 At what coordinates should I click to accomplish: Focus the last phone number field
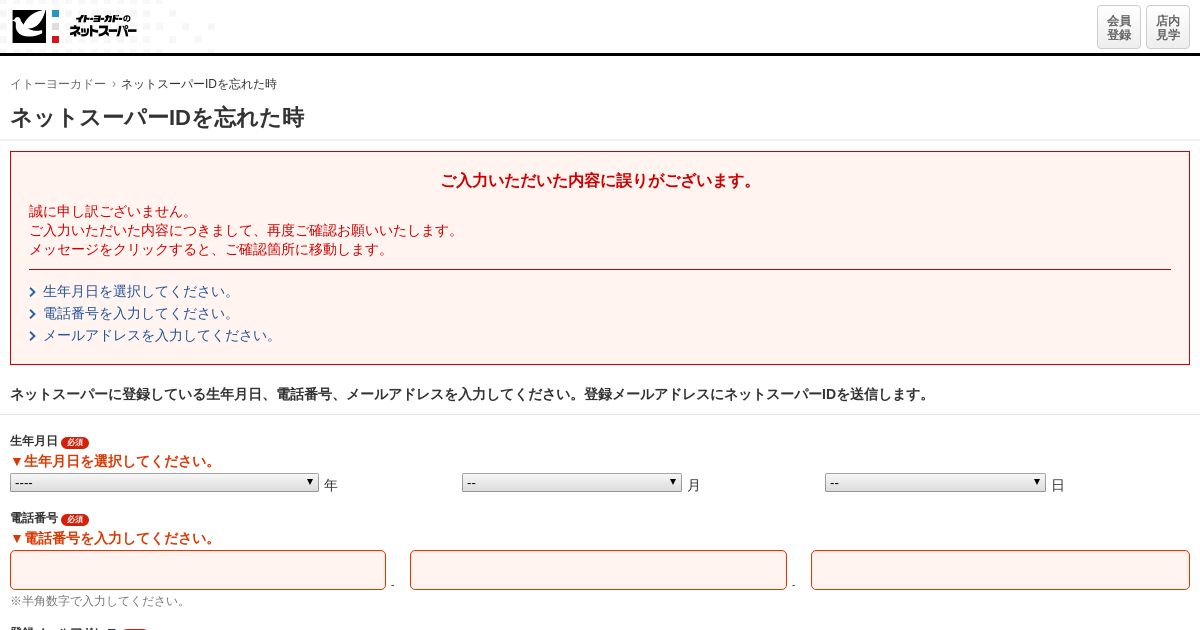coord(1000,570)
